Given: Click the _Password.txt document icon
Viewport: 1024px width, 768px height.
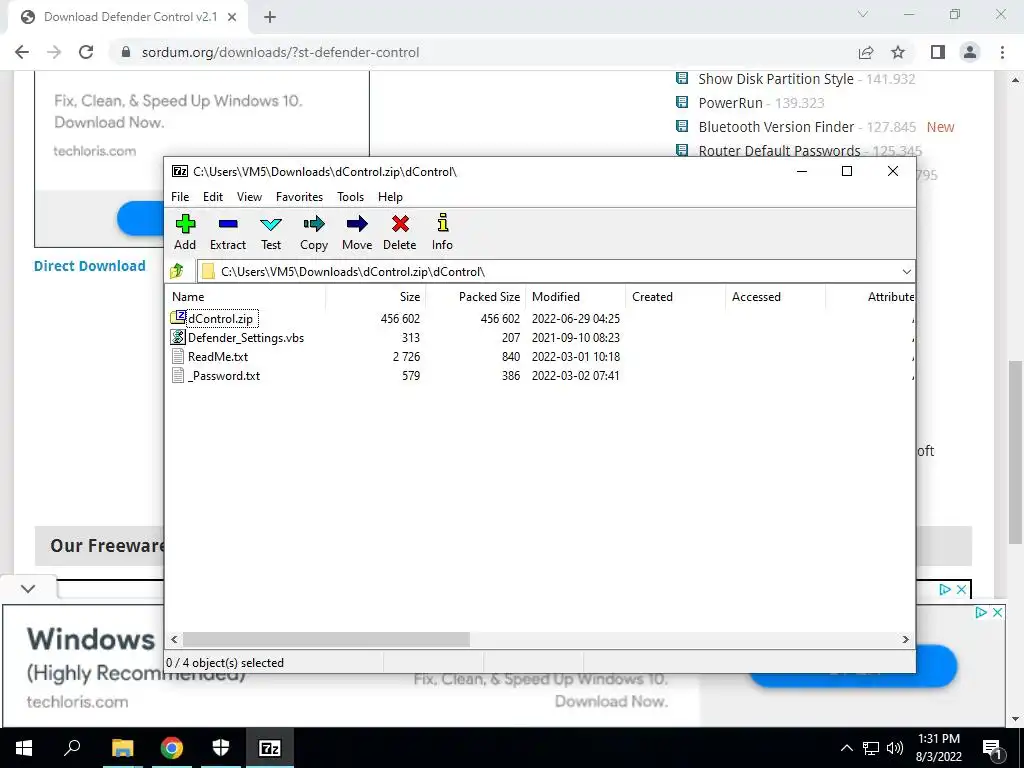Looking at the screenshot, I should pos(178,375).
